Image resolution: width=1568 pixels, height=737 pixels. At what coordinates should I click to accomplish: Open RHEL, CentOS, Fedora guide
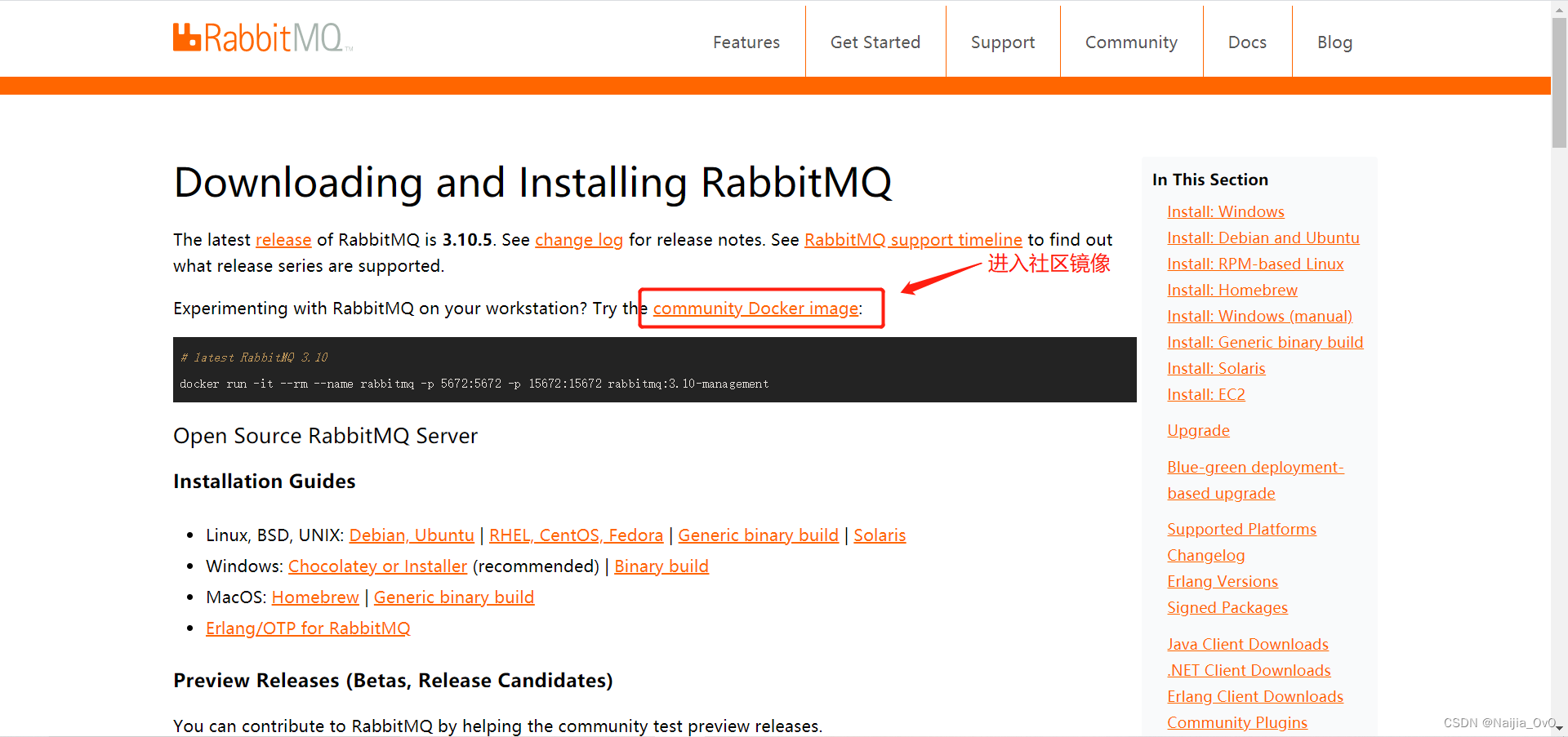click(x=576, y=535)
